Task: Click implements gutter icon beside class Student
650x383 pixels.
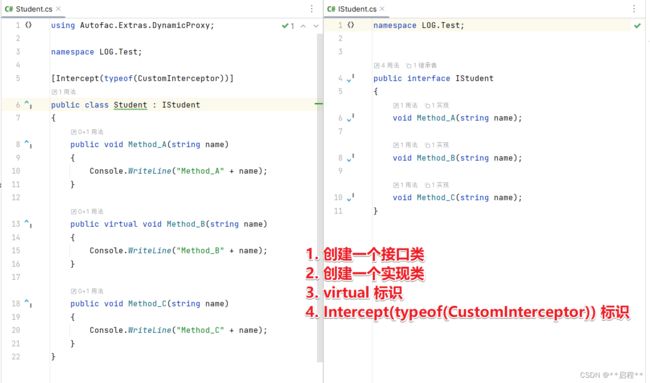Action: click(28, 104)
